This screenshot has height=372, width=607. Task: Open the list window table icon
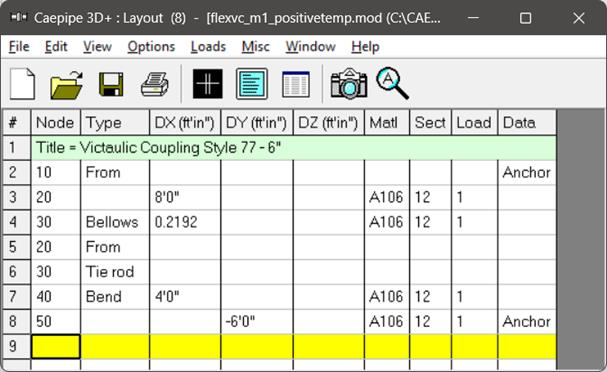(x=296, y=84)
